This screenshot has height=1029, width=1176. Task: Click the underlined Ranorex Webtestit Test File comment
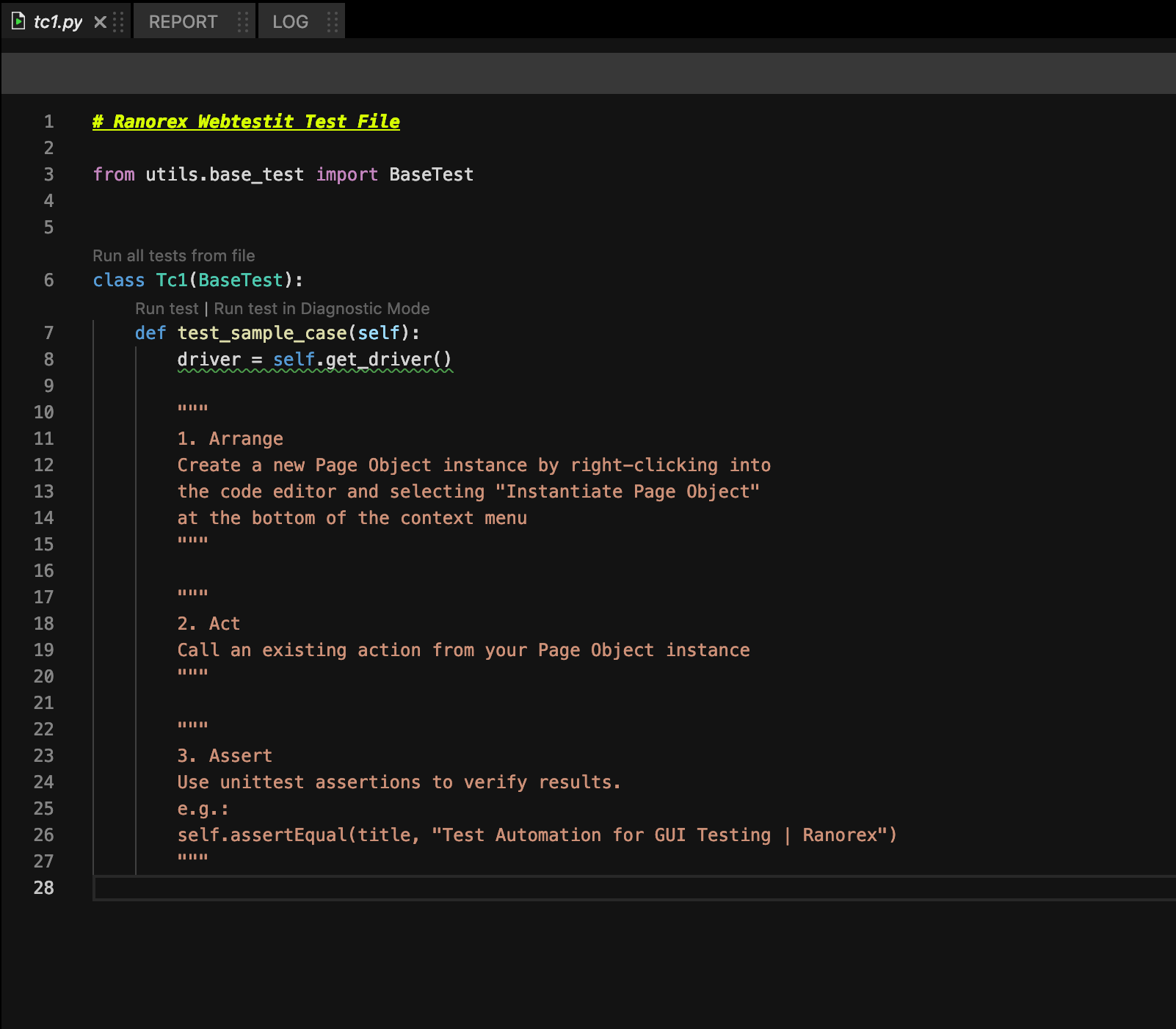(x=245, y=121)
